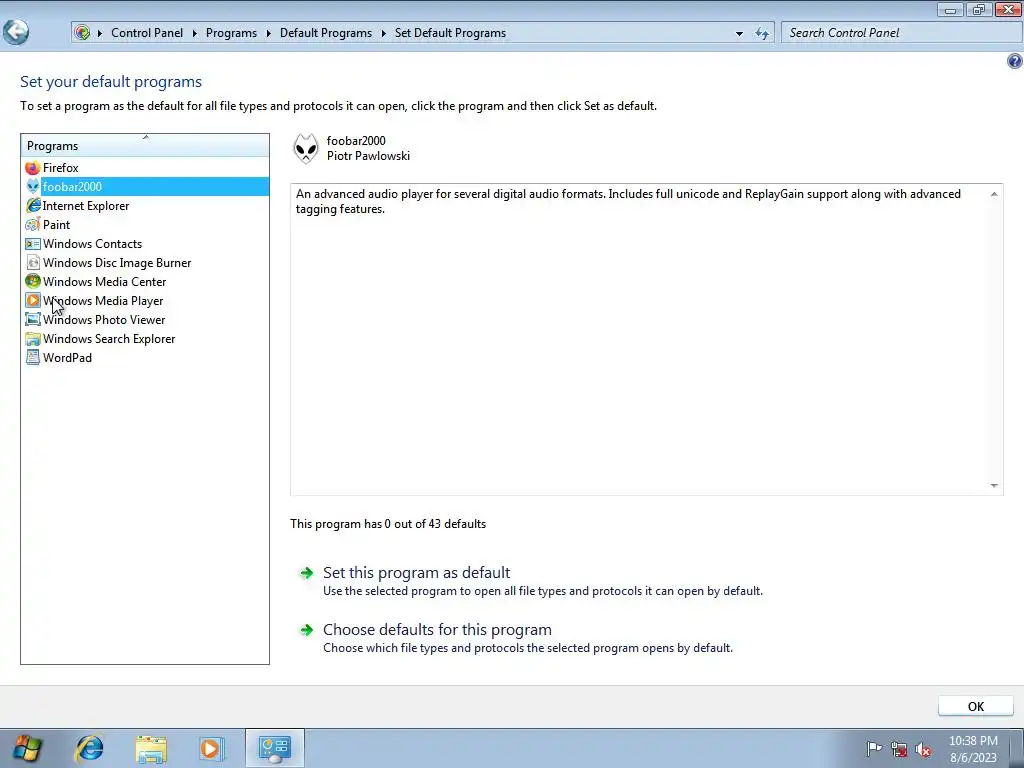Click the large foobar2000 logo beside program name
The width and height of the screenshot is (1024, 768).
[x=306, y=148]
